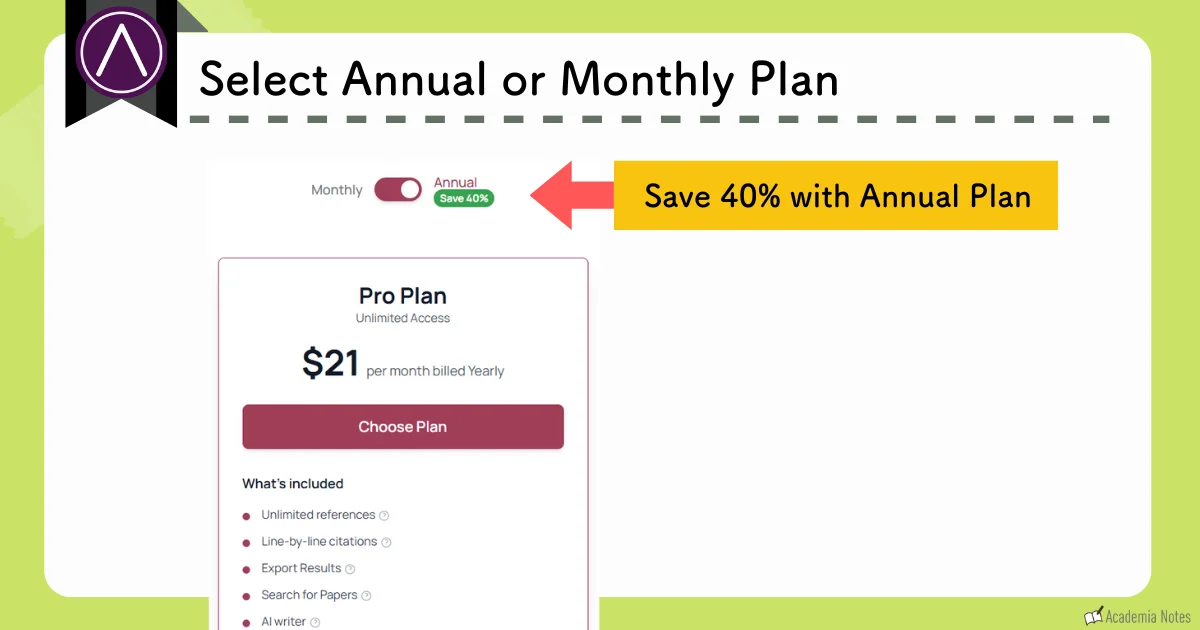Select the Annual billing option
1200x630 pixels.
[x=457, y=183]
